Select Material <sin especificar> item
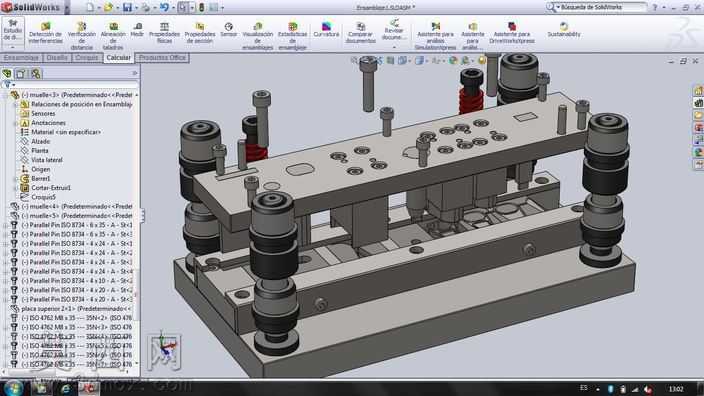Screen dimensions: 704x396 [x=66, y=132]
